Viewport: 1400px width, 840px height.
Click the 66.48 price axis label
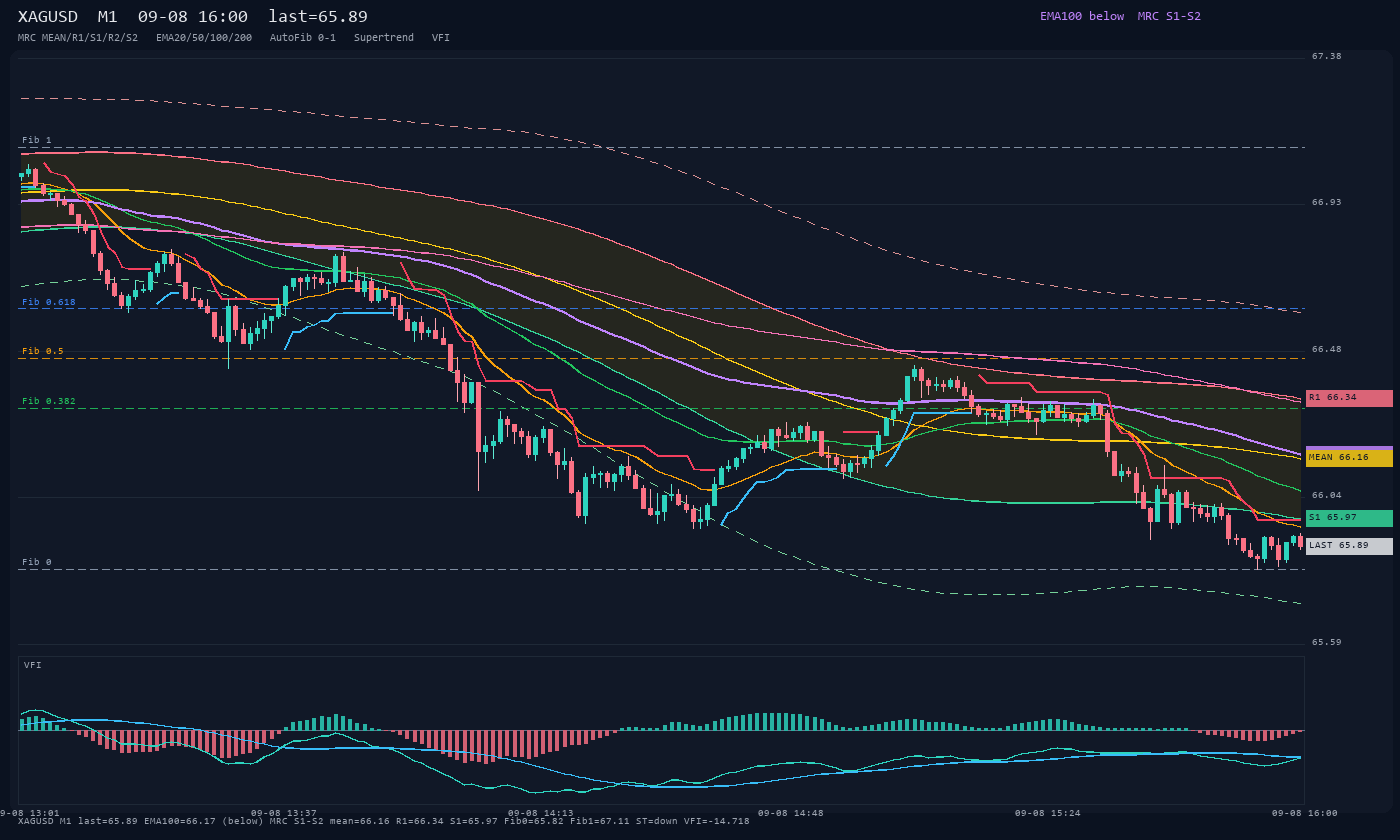click(x=1327, y=349)
